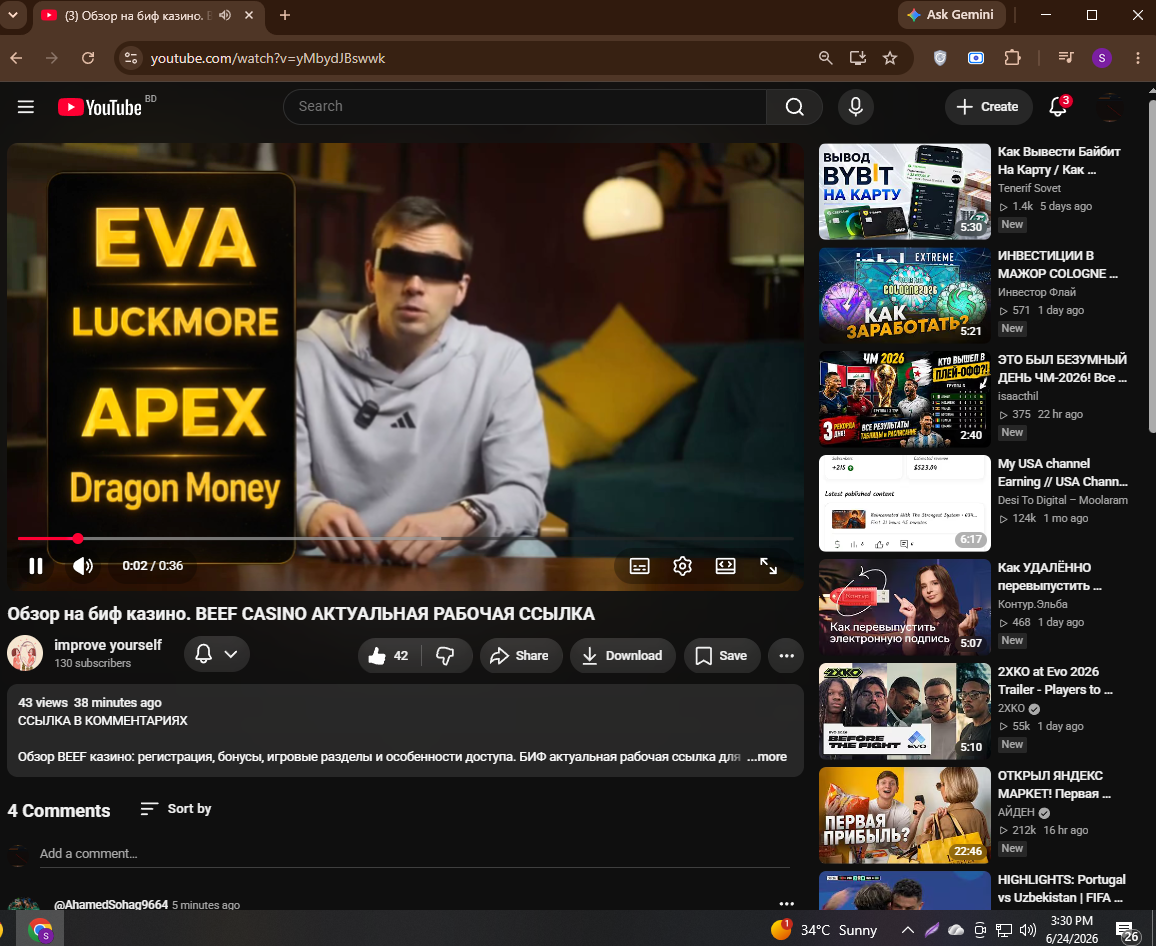Dislike the video with thumbs down

click(445, 655)
